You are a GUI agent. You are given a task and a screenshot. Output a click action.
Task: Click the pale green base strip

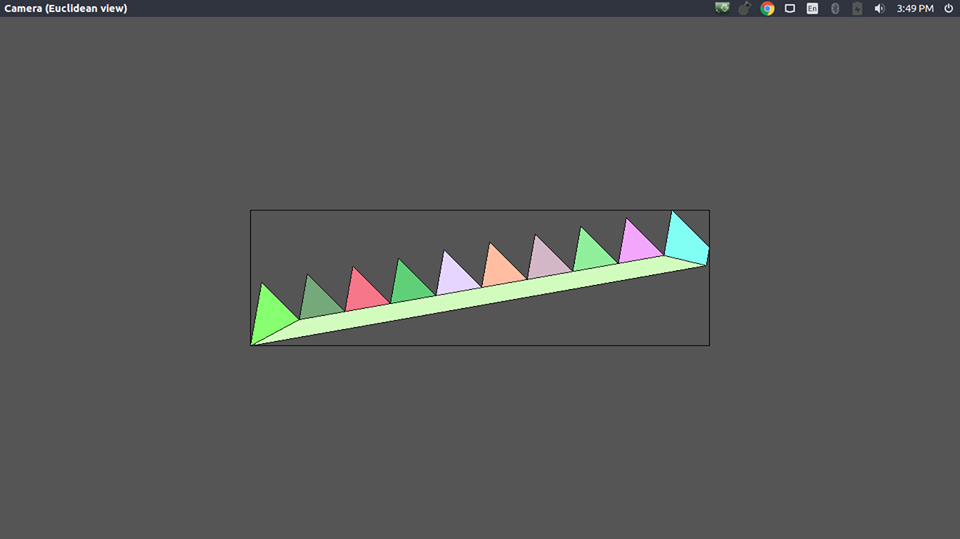click(x=478, y=297)
